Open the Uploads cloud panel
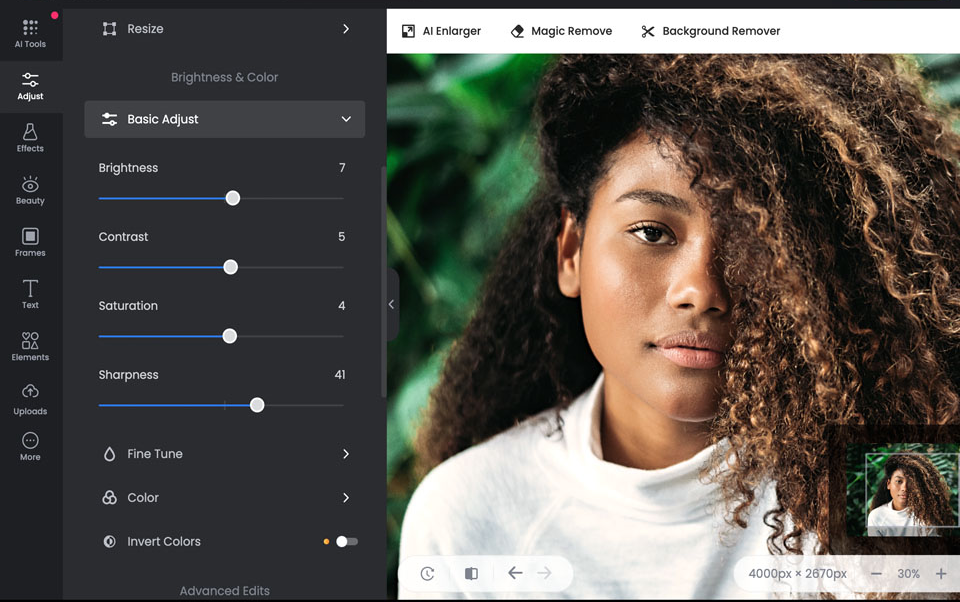The width and height of the screenshot is (960, 602). pos(30,400)
